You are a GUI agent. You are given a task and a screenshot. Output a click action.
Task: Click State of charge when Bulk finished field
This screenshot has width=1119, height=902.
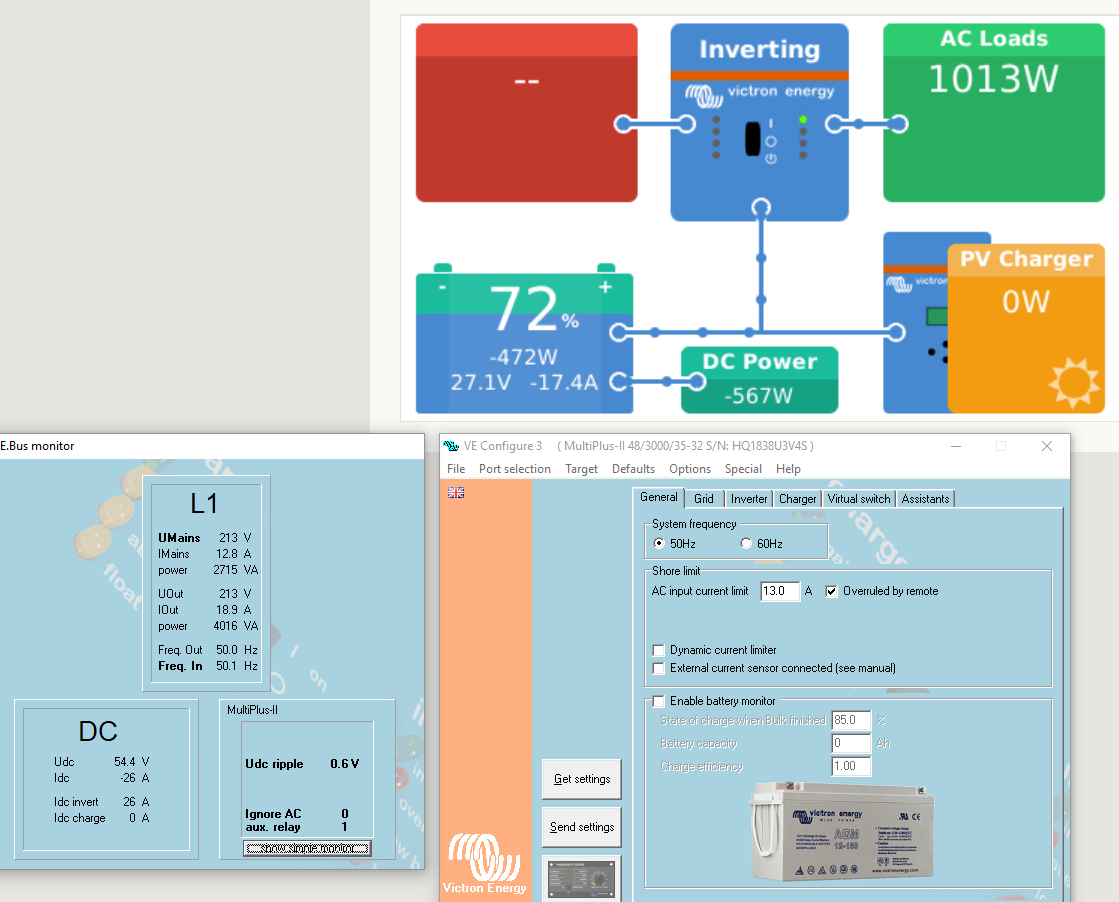click(x=851, y=720)
